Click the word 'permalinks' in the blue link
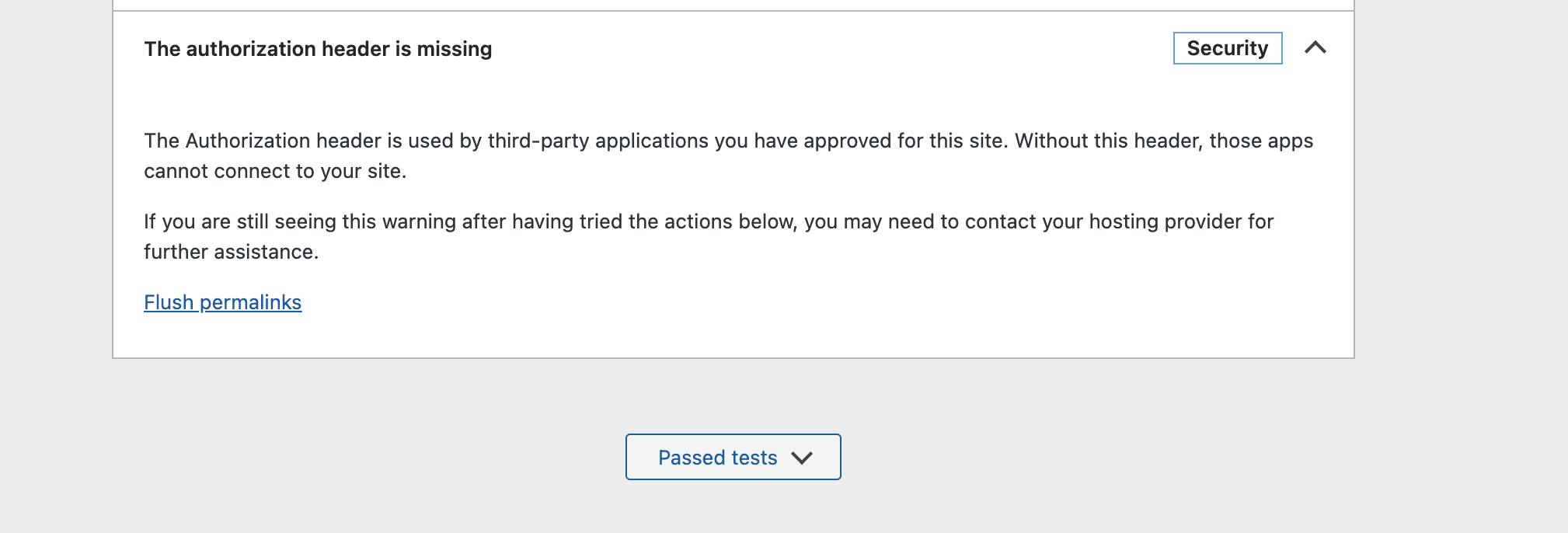 250,302
